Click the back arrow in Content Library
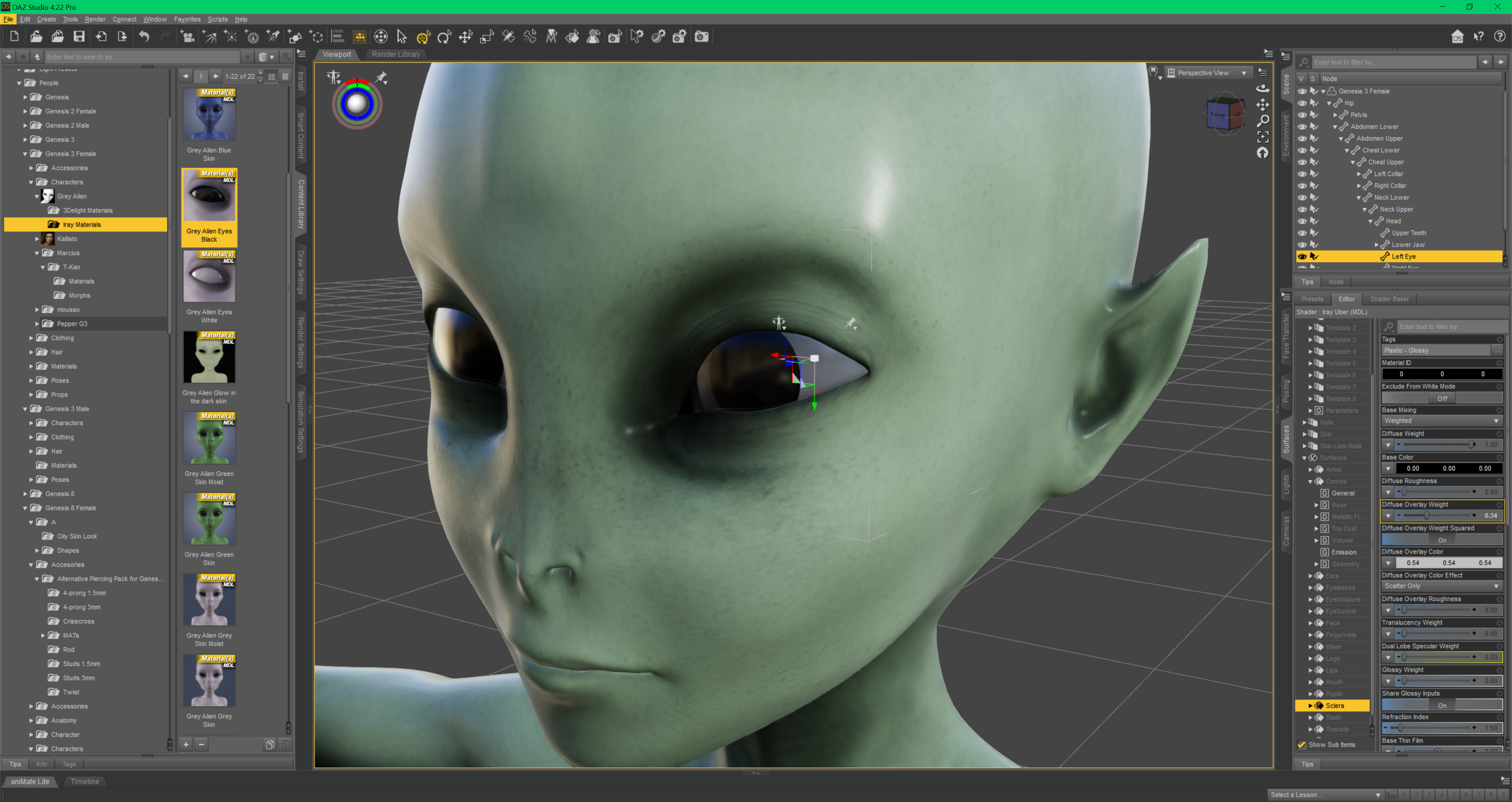Viewport: 1512px width, 802px height. [x=9, y=57]
